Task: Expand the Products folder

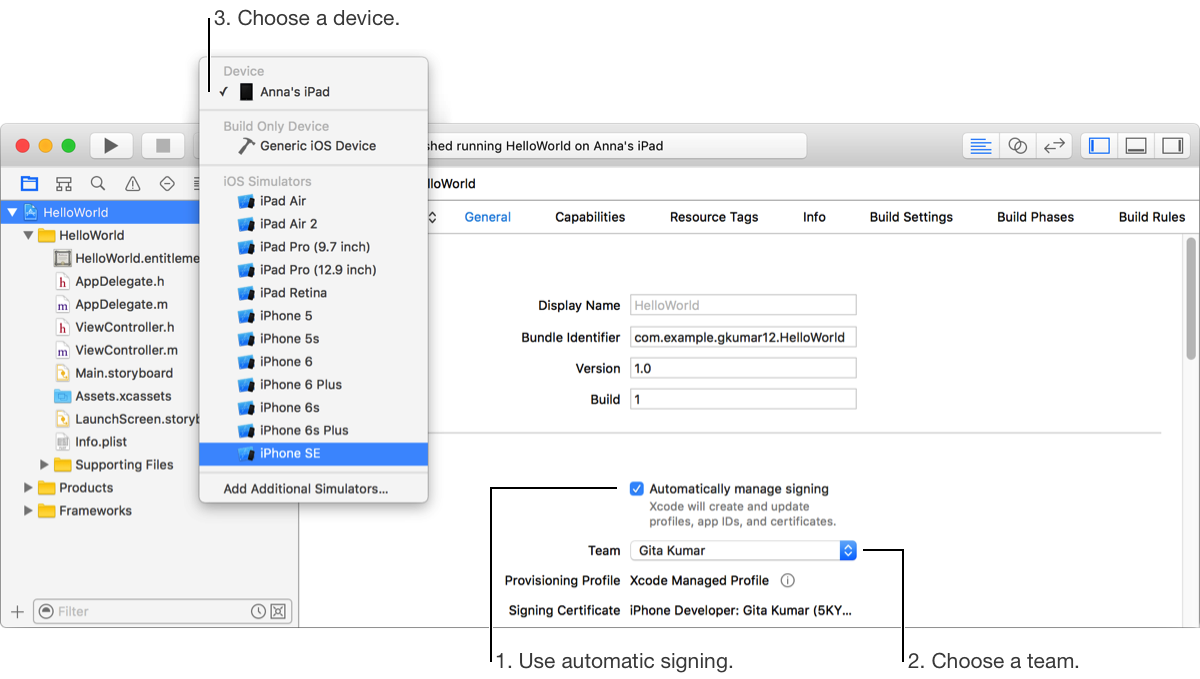Action: tap(28, 488)
